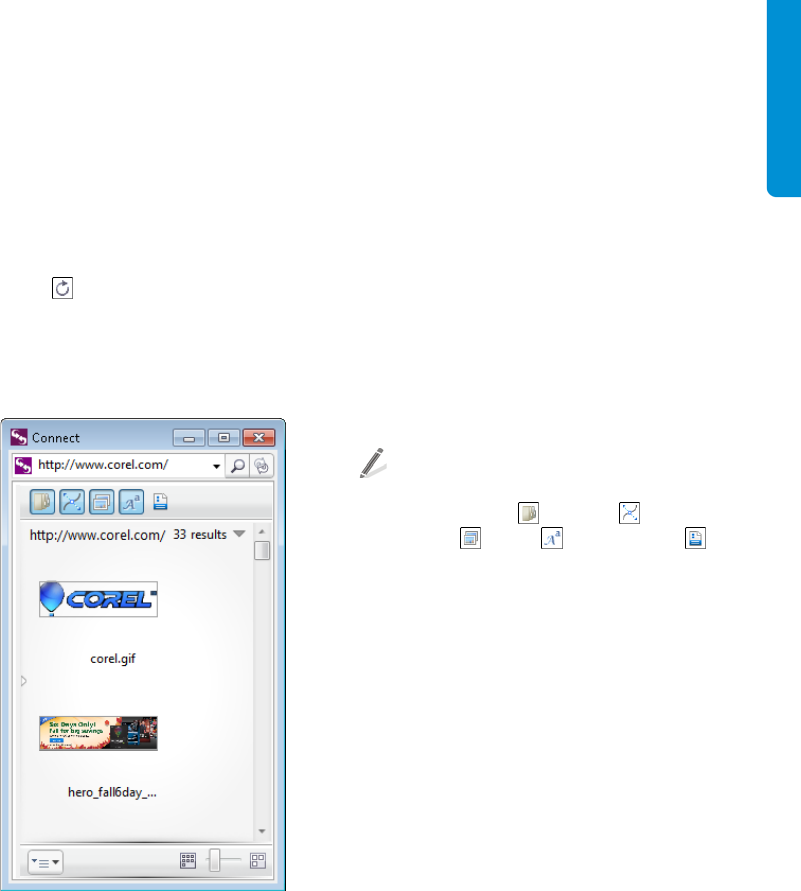Open the address bar dropdown arrow
801x891 pixels.
click(x=216, y=466)
